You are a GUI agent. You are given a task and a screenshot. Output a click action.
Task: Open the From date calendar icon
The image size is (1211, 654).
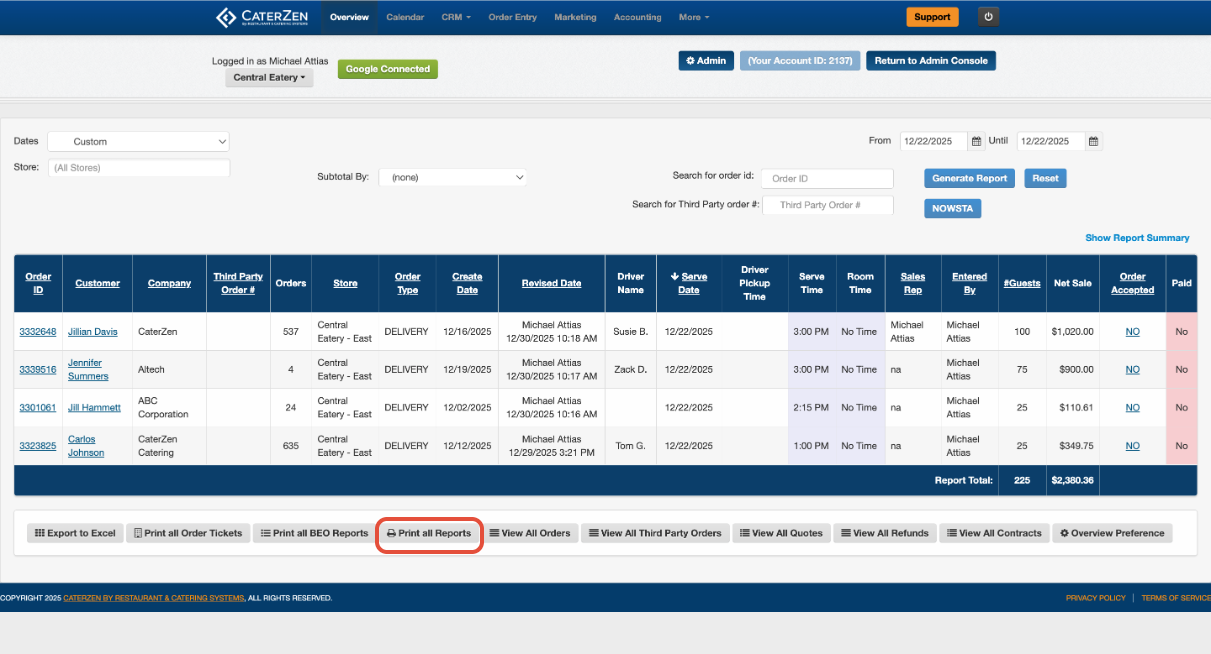(977, 141)
